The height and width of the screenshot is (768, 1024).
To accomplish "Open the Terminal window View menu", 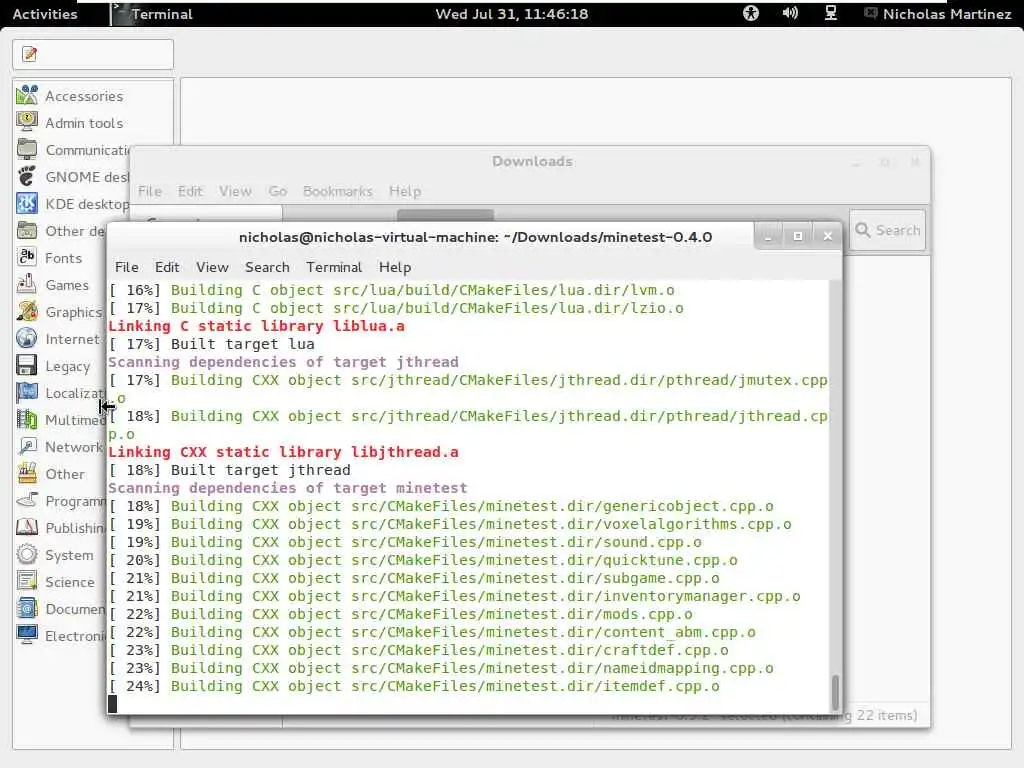I will coord(212,267).
